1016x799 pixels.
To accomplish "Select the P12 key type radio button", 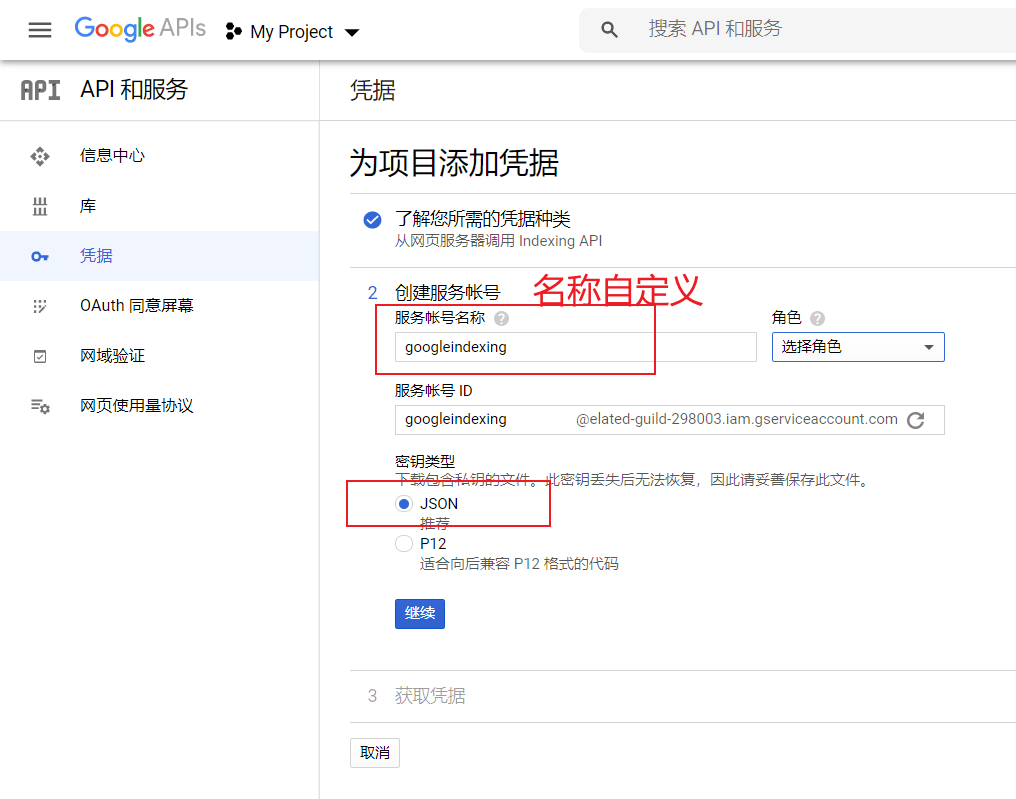I will pyautogui.click(x=403, y=543).
